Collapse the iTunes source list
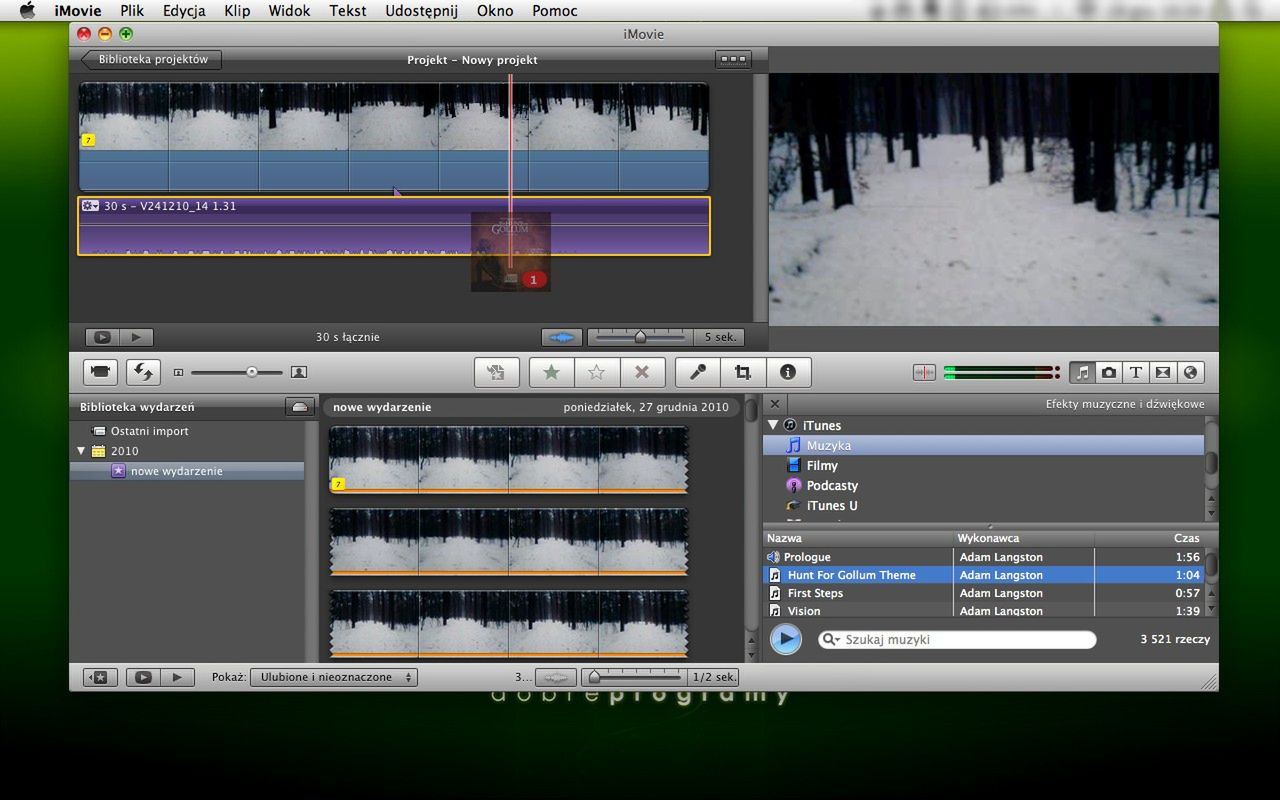This screenshot has width=1280, height=800. click(773, 425)
